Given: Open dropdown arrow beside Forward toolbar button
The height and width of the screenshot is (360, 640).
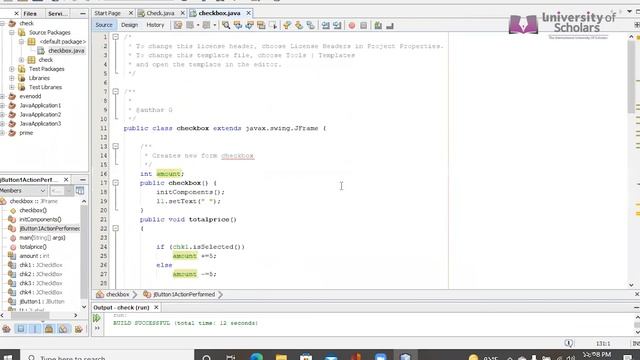Looking at the screenshot, I should (x=215, y=25).
